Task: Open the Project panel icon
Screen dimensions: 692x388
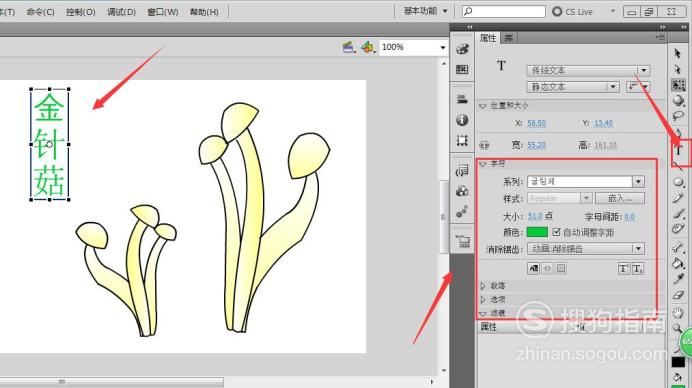Action: tap(463, 241)
